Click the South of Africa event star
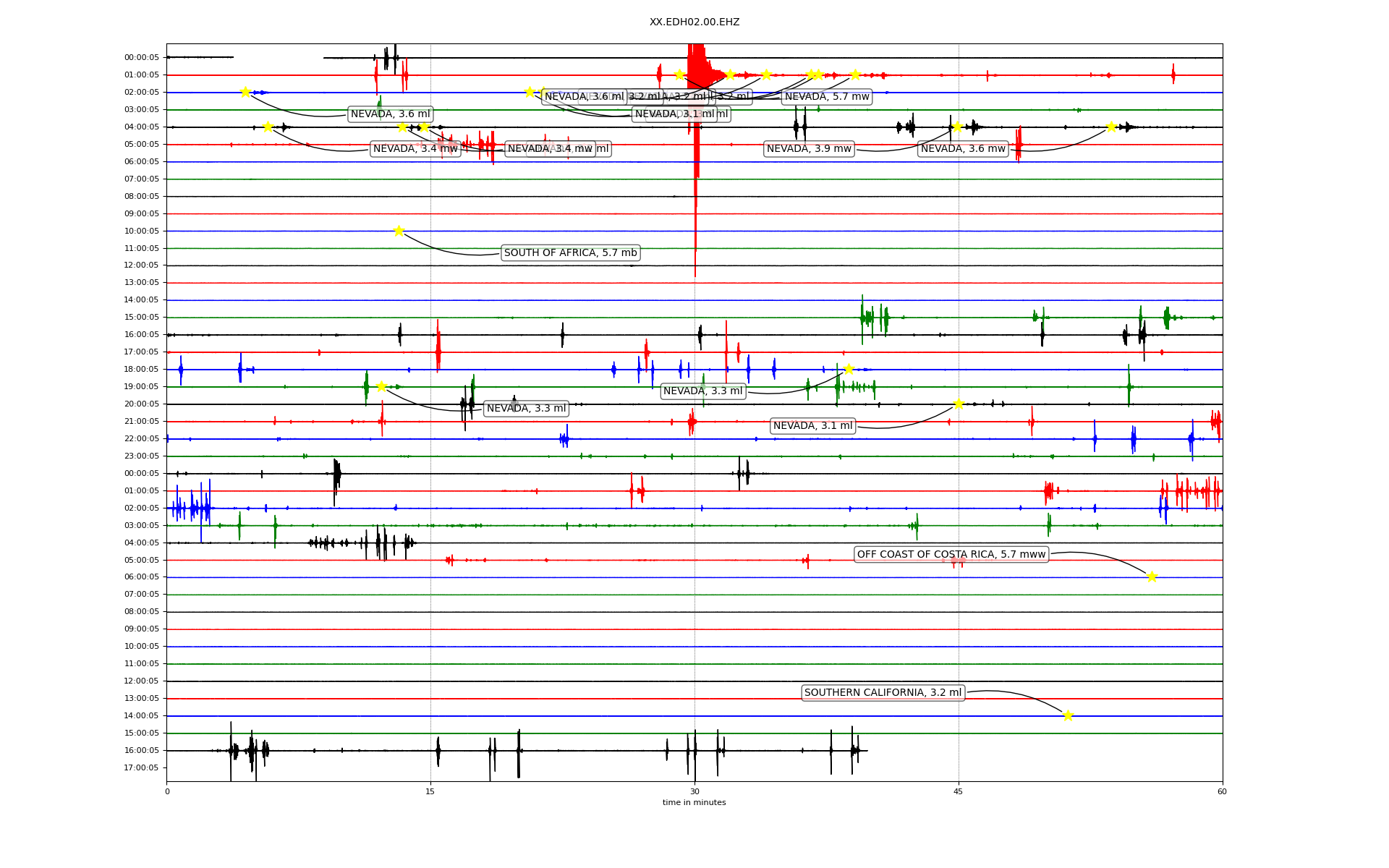The image size is (1389, 868). coord(399,231)
